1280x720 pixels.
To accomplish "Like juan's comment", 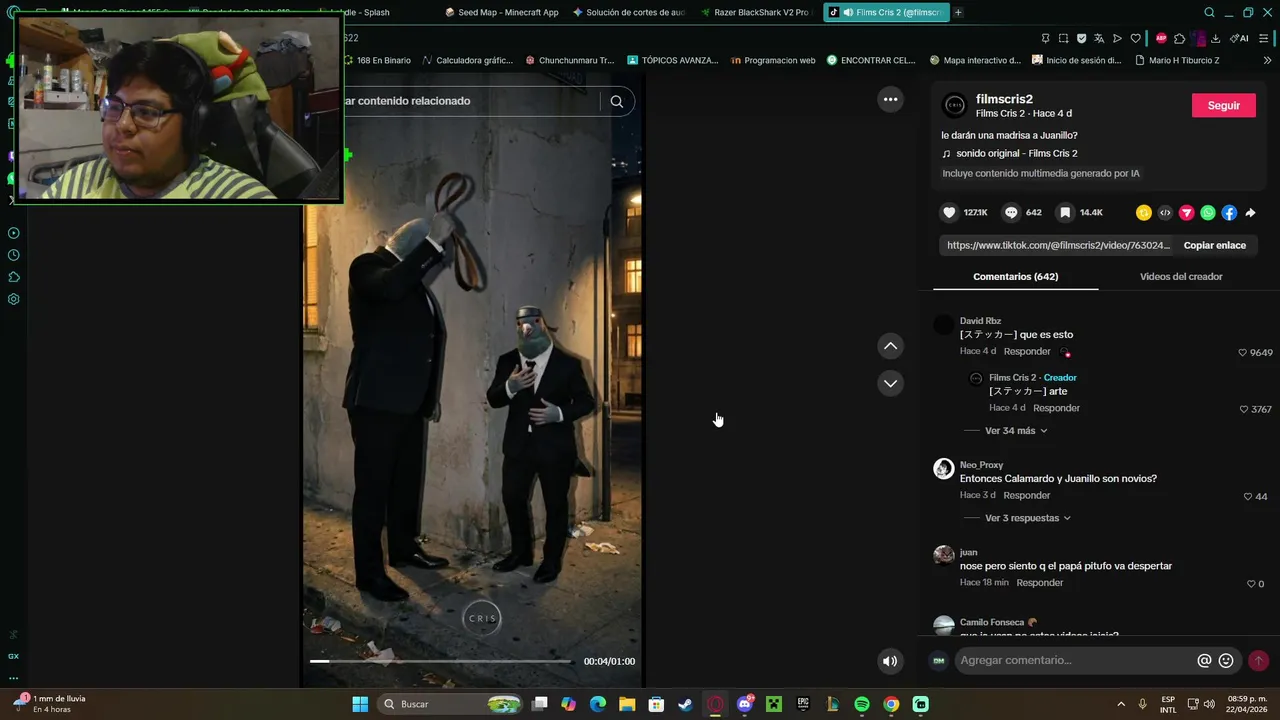I will [1250, 584].
